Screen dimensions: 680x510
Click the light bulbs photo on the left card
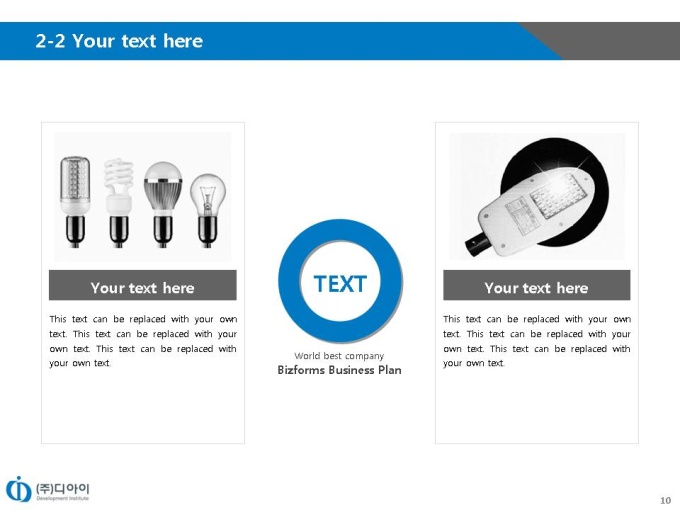point(143,196)
